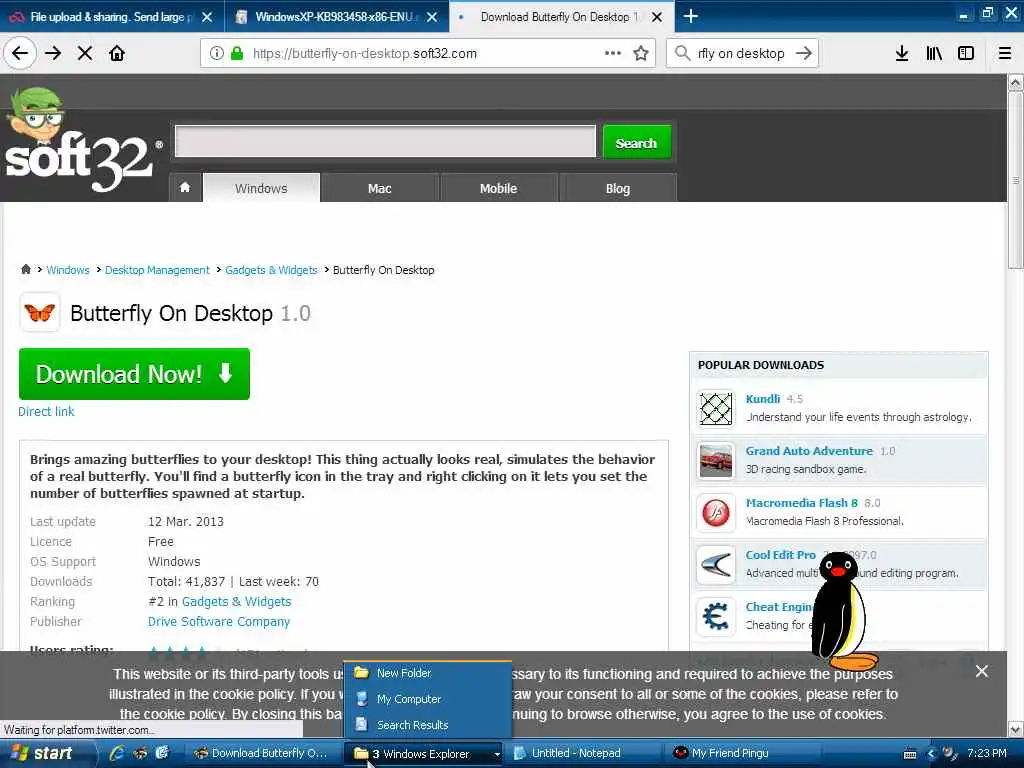Screen dimensions: 1024x768
Task: Close the File upload & sharing tab
Action: [x=207, y=17]
